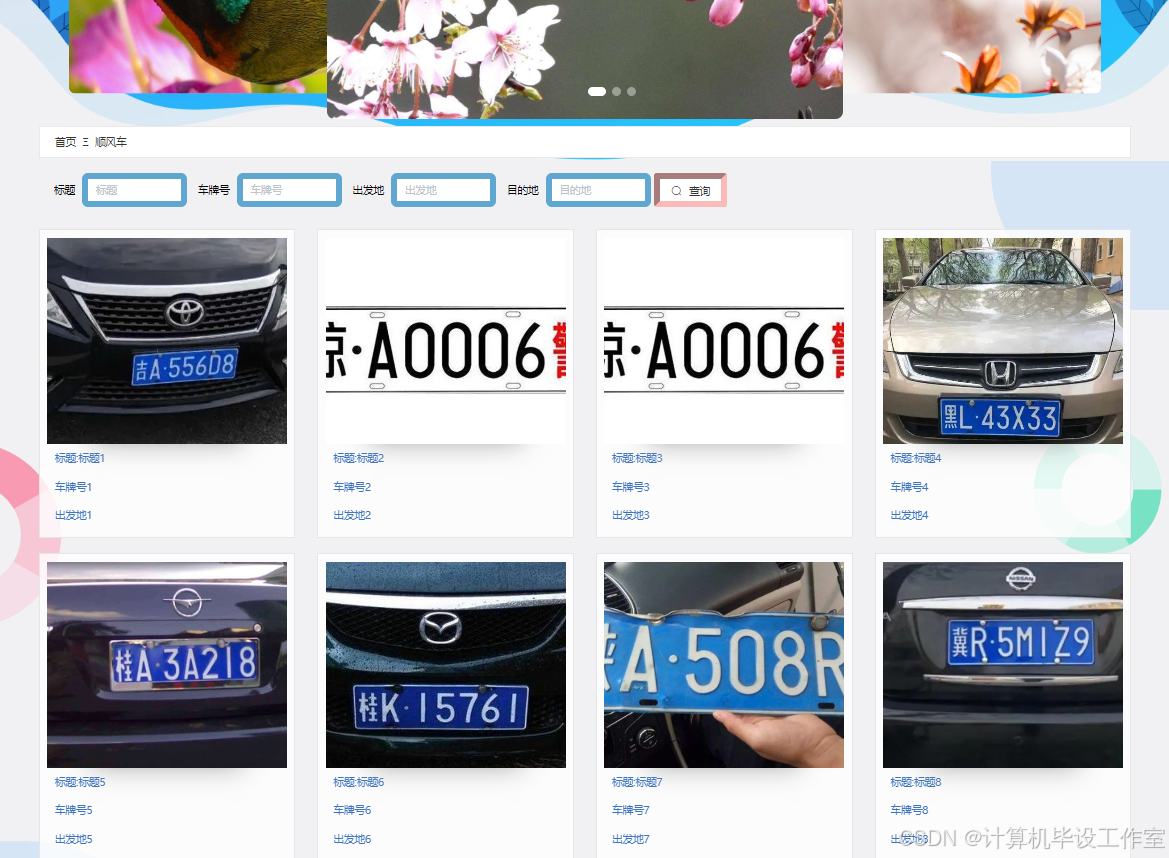Open the left bird banner image

(198, 46)
